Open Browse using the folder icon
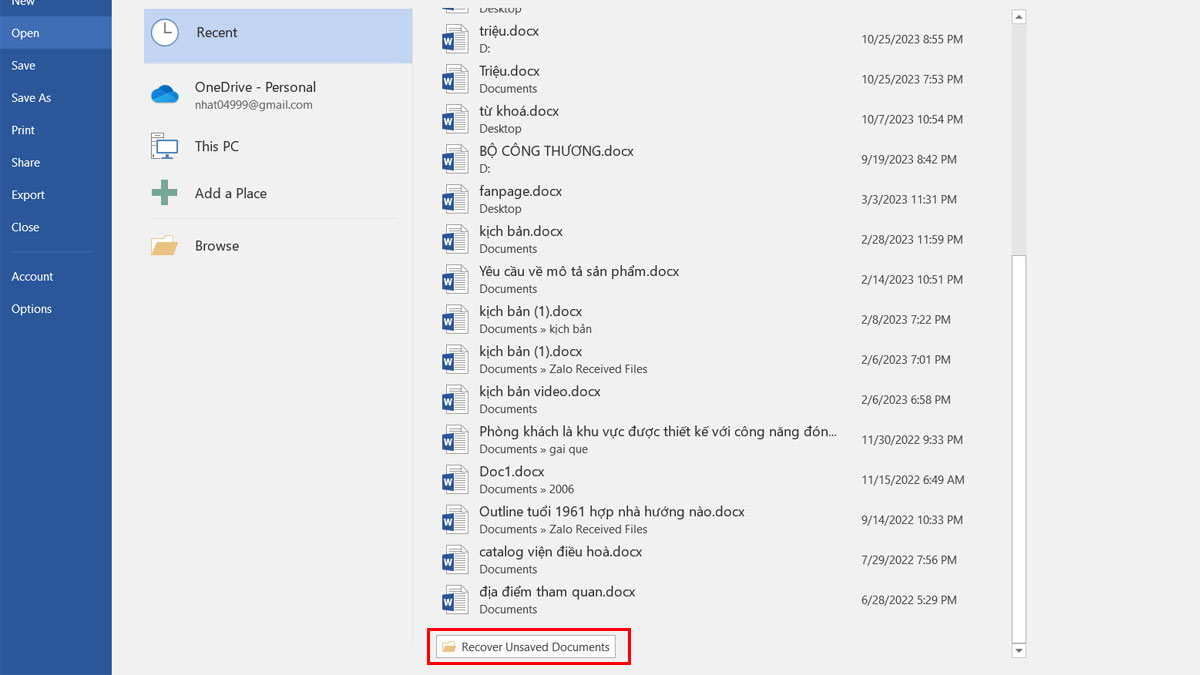1200x675 pixels. [x=164, y=244]
